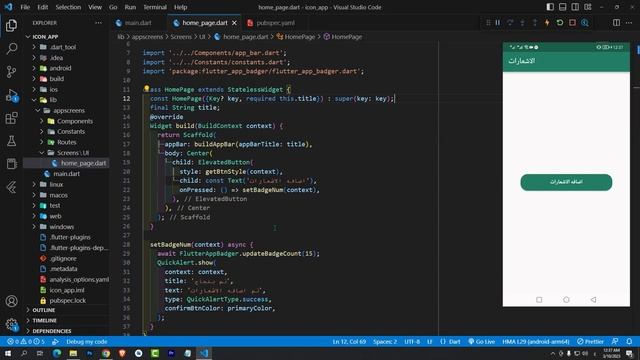Click Ln 12, Col 69 position indicator

pos(349,341)
